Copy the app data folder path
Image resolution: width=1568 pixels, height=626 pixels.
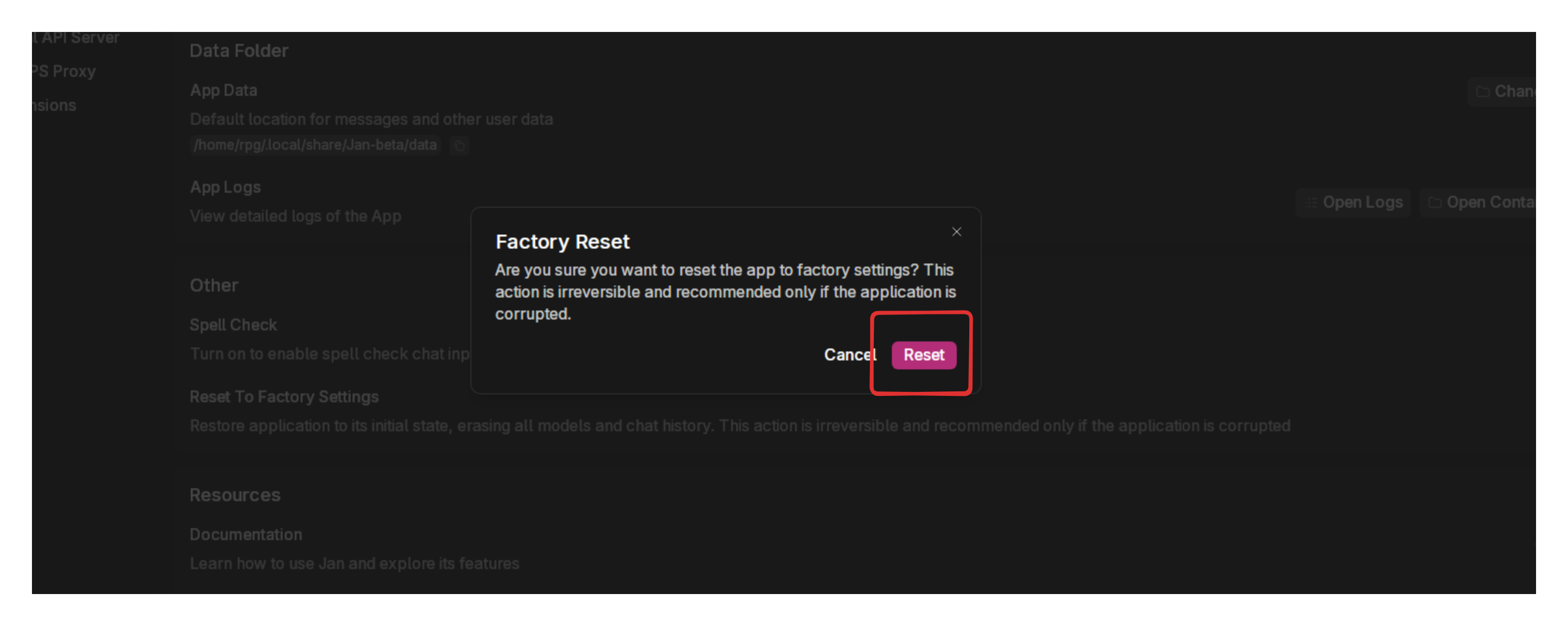tap(459, 146)
